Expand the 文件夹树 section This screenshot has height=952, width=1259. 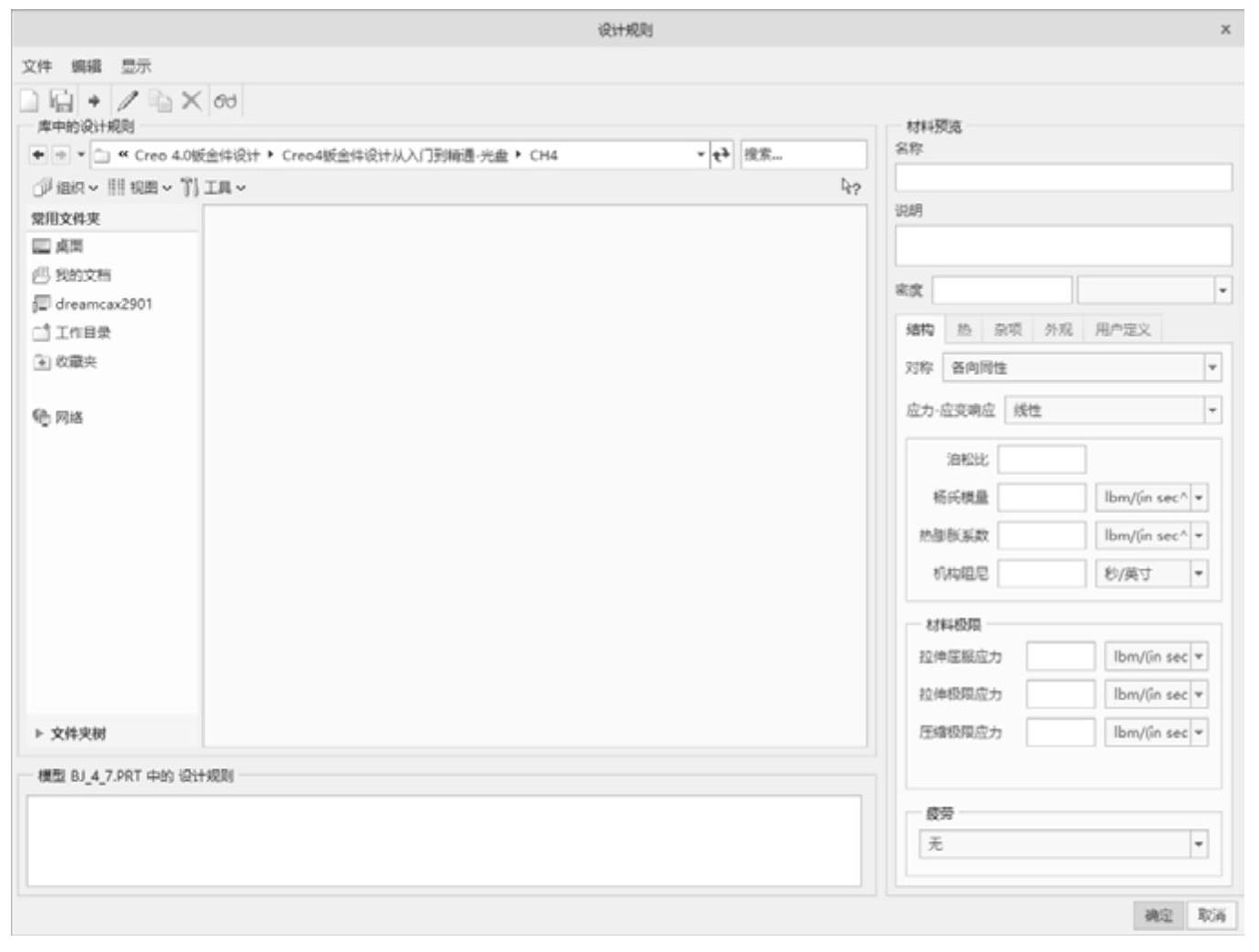[71, 734]
